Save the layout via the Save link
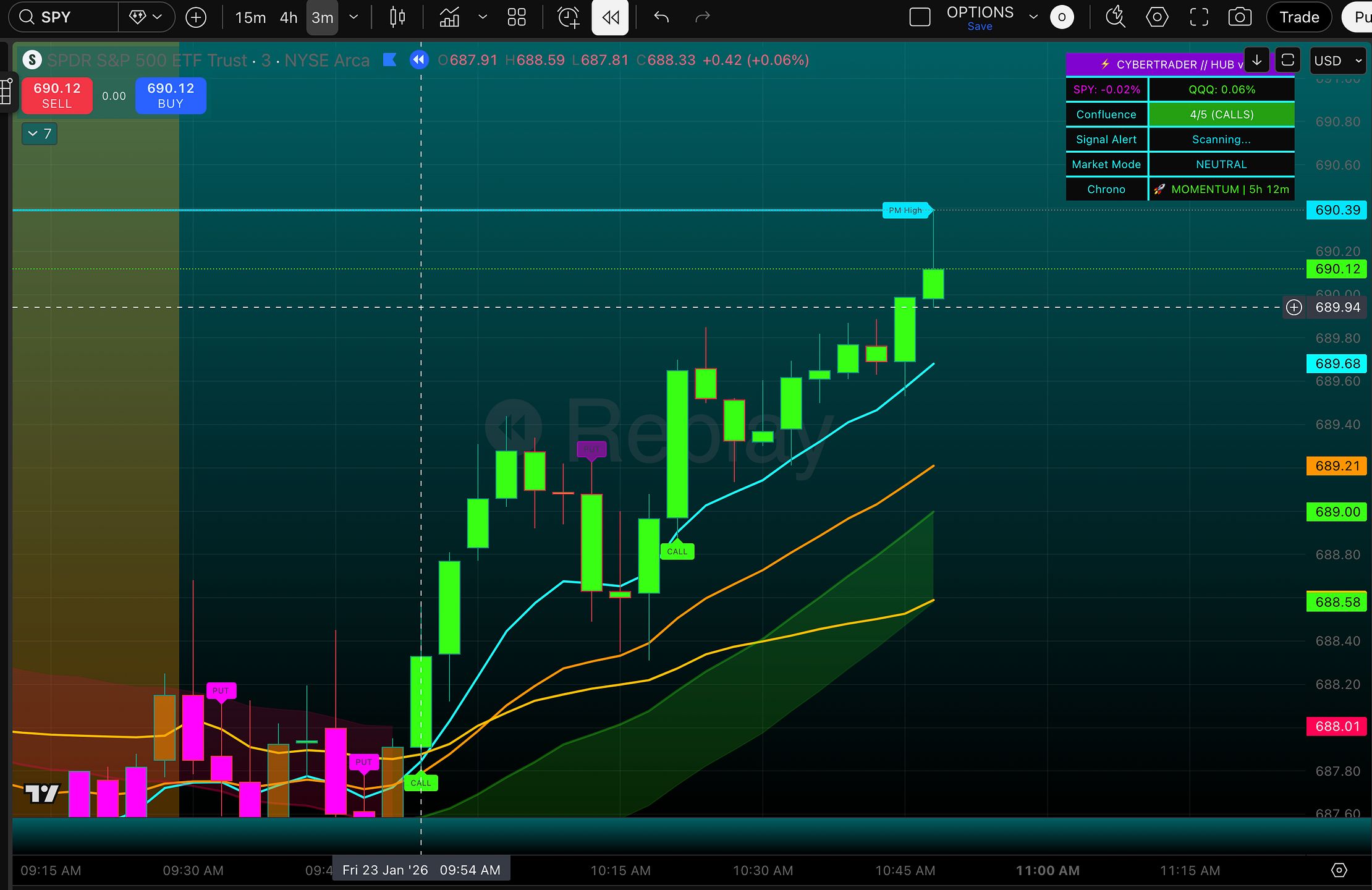 980,27
